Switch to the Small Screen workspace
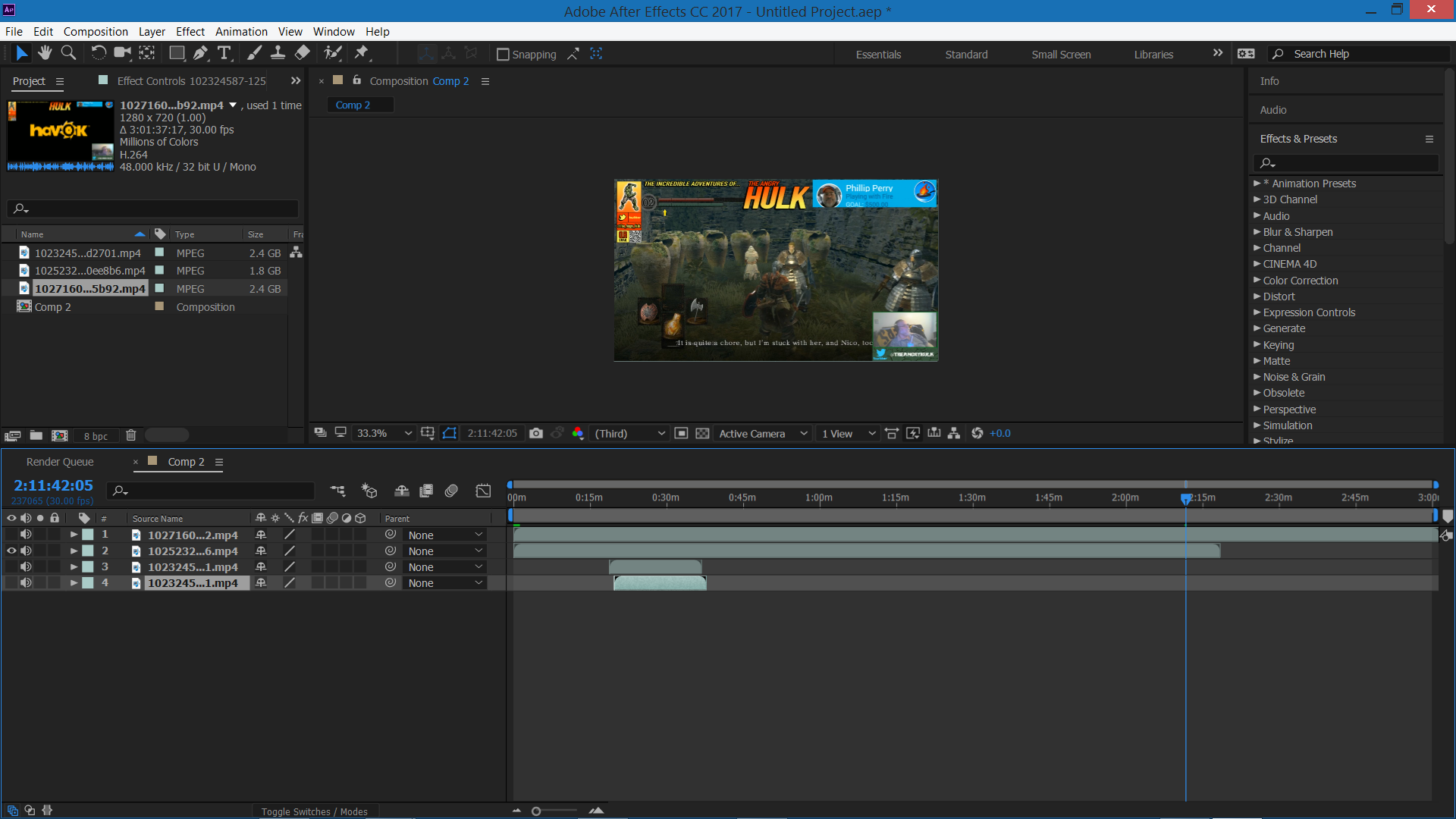Screen dimensions: 1456x819 [x=1061, y=55]
